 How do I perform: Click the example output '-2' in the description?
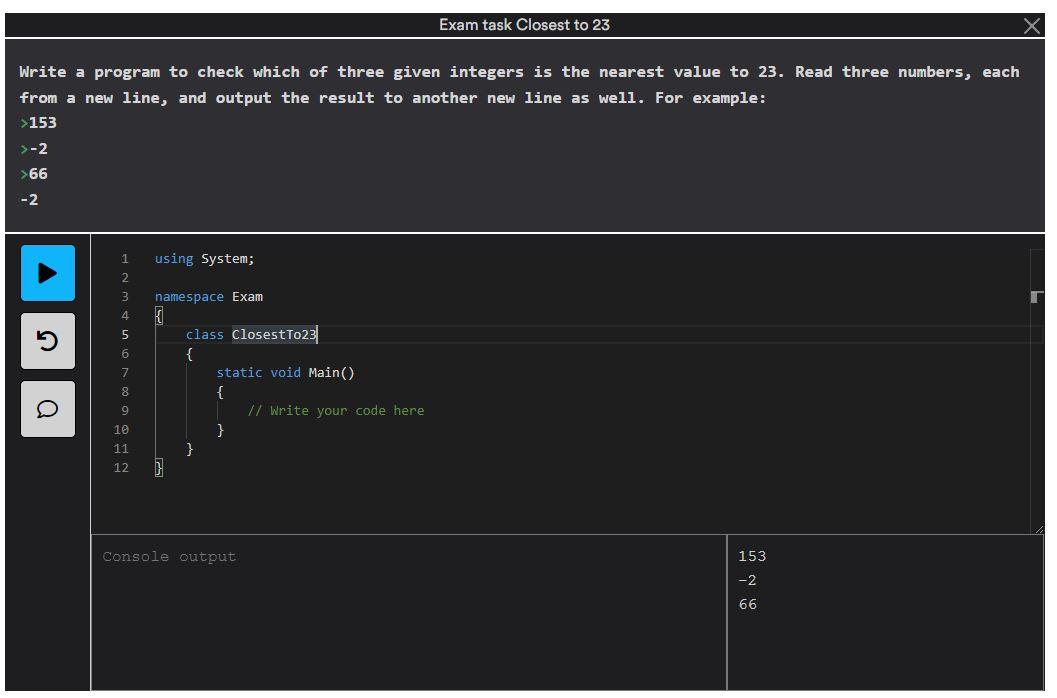pos(29,200)
